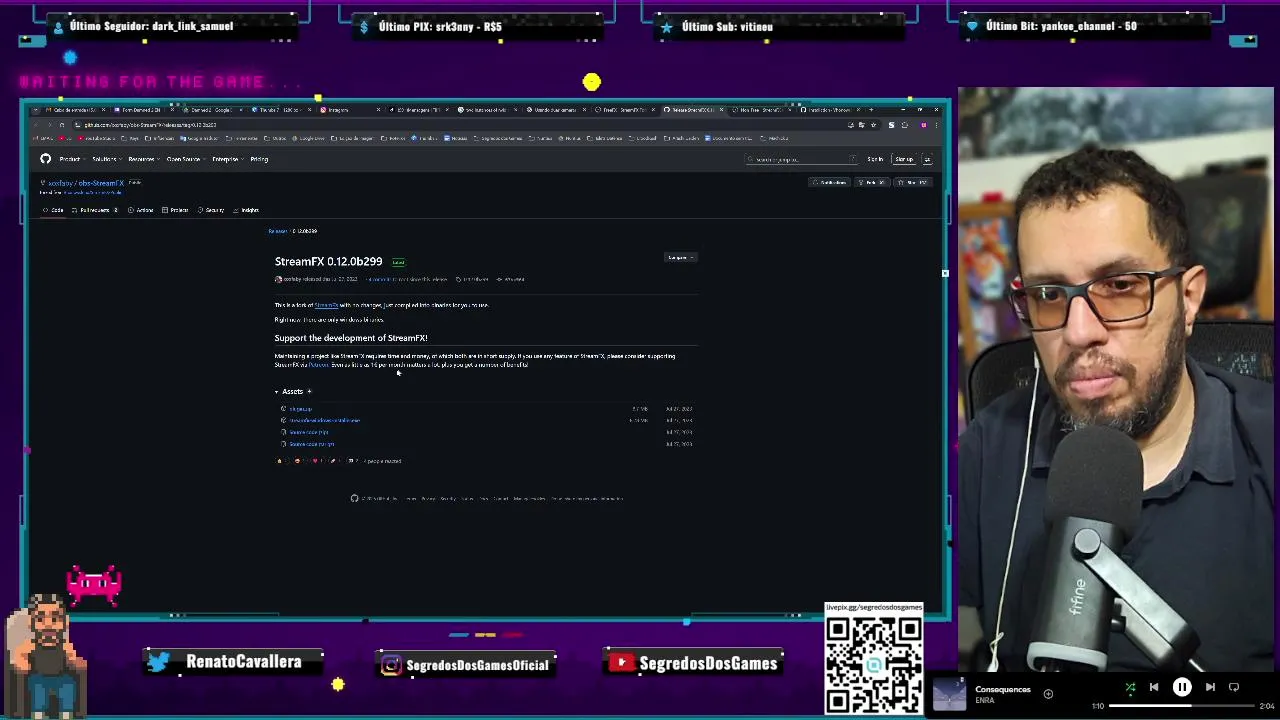Pause the song Consequences

[x=1182, y=688]
